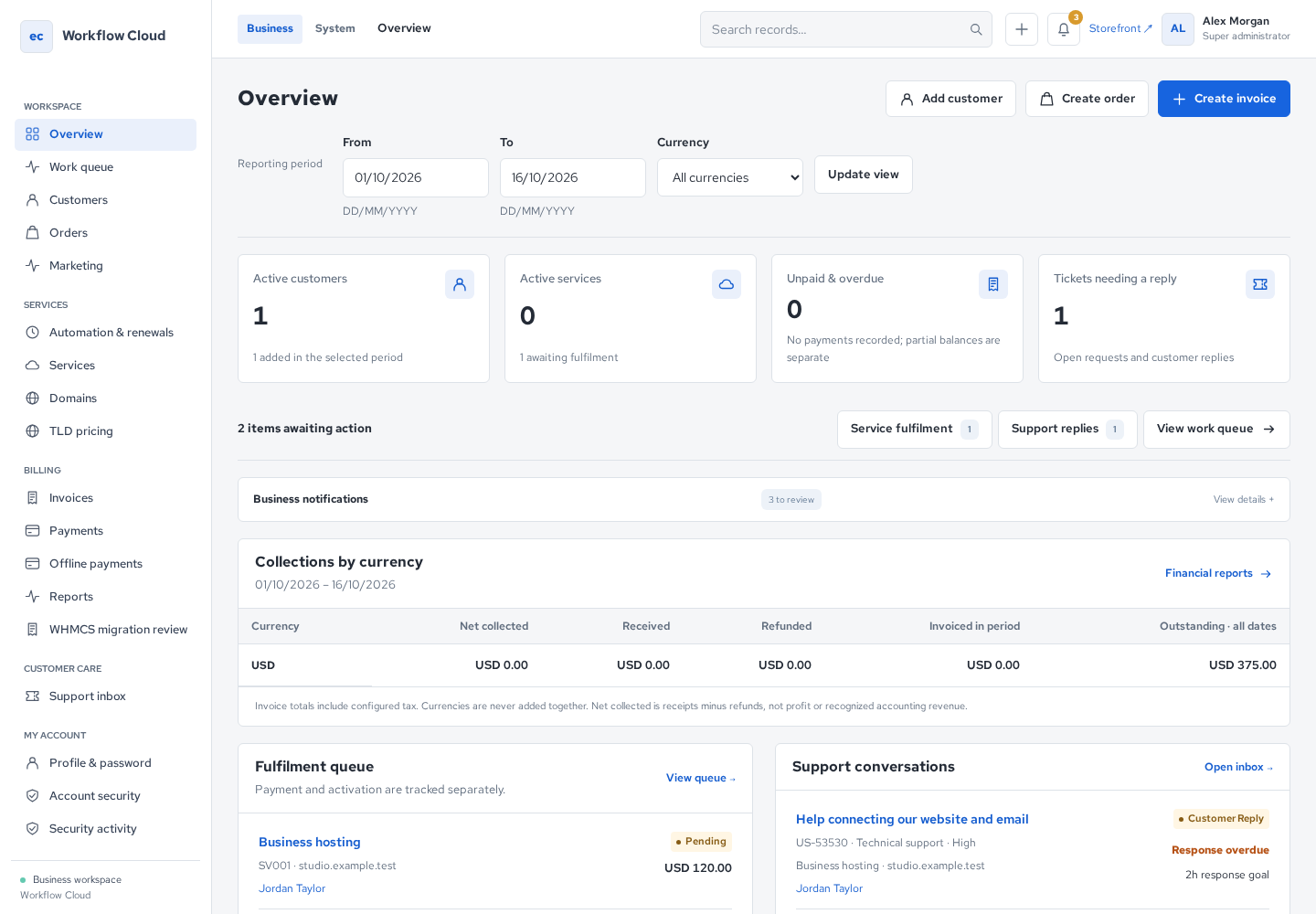Switch to the Business tab
1316x914 pixels.
pos(270,29)
